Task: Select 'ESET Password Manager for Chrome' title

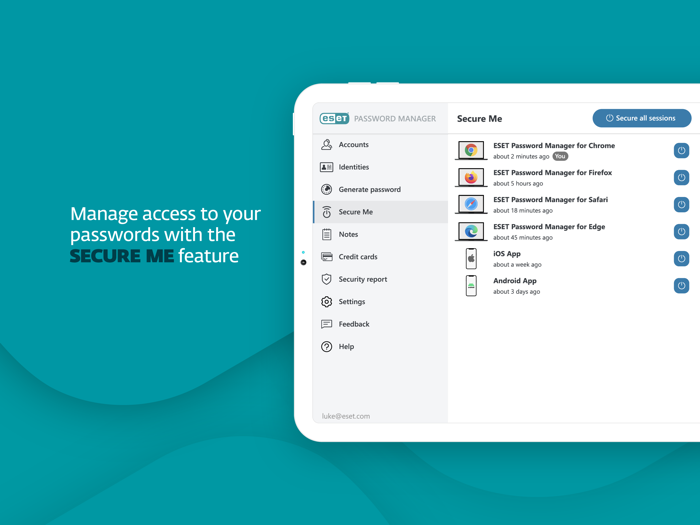Action: pos(554,146)
